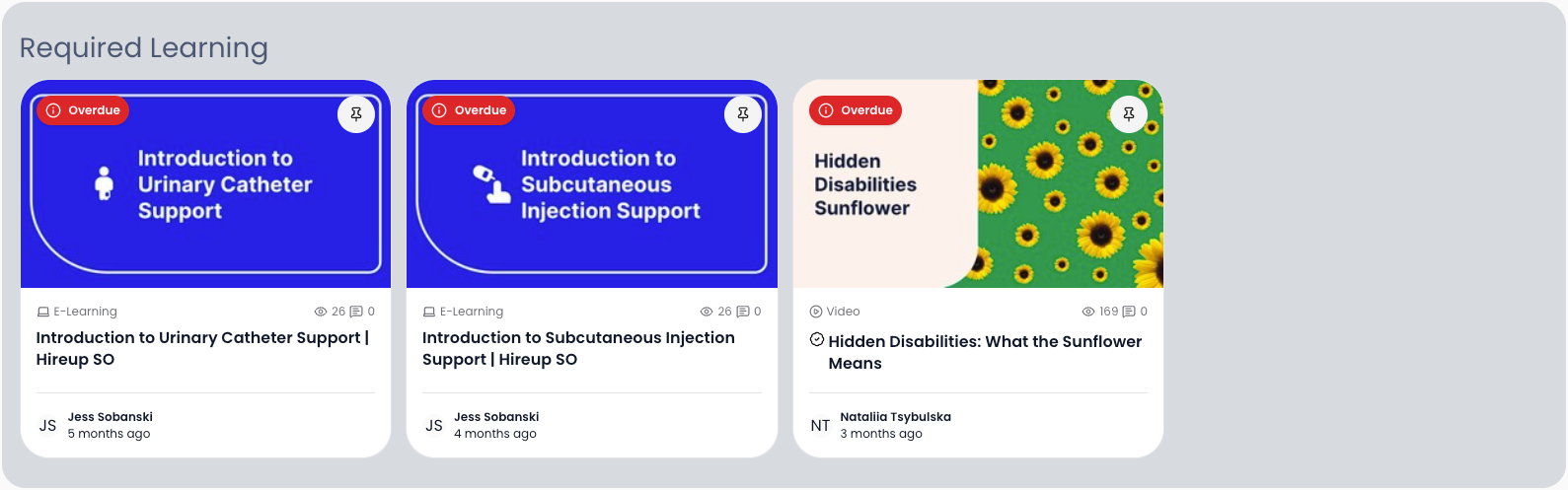The width and height of the screenshot is (1568, 490).
Task: Open Hidden Disabilities: What the Sunflower Means
Action: (985, 352)
